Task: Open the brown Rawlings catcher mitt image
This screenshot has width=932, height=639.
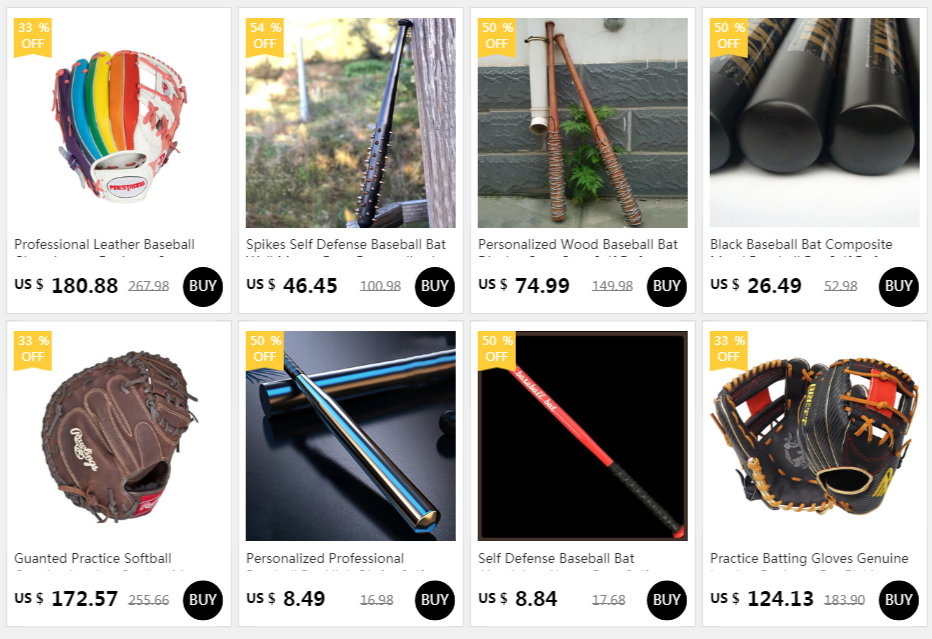Action: click(x=119, y=436)
